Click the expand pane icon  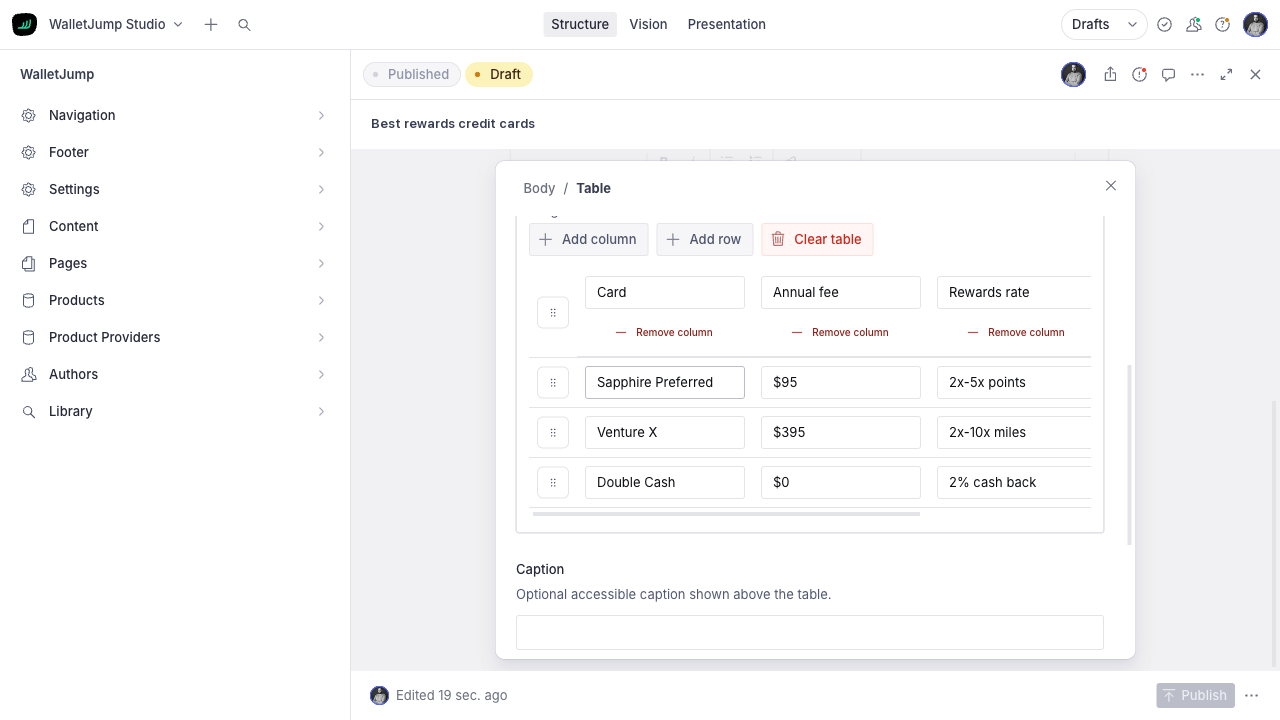click(x=1226, y=74)
